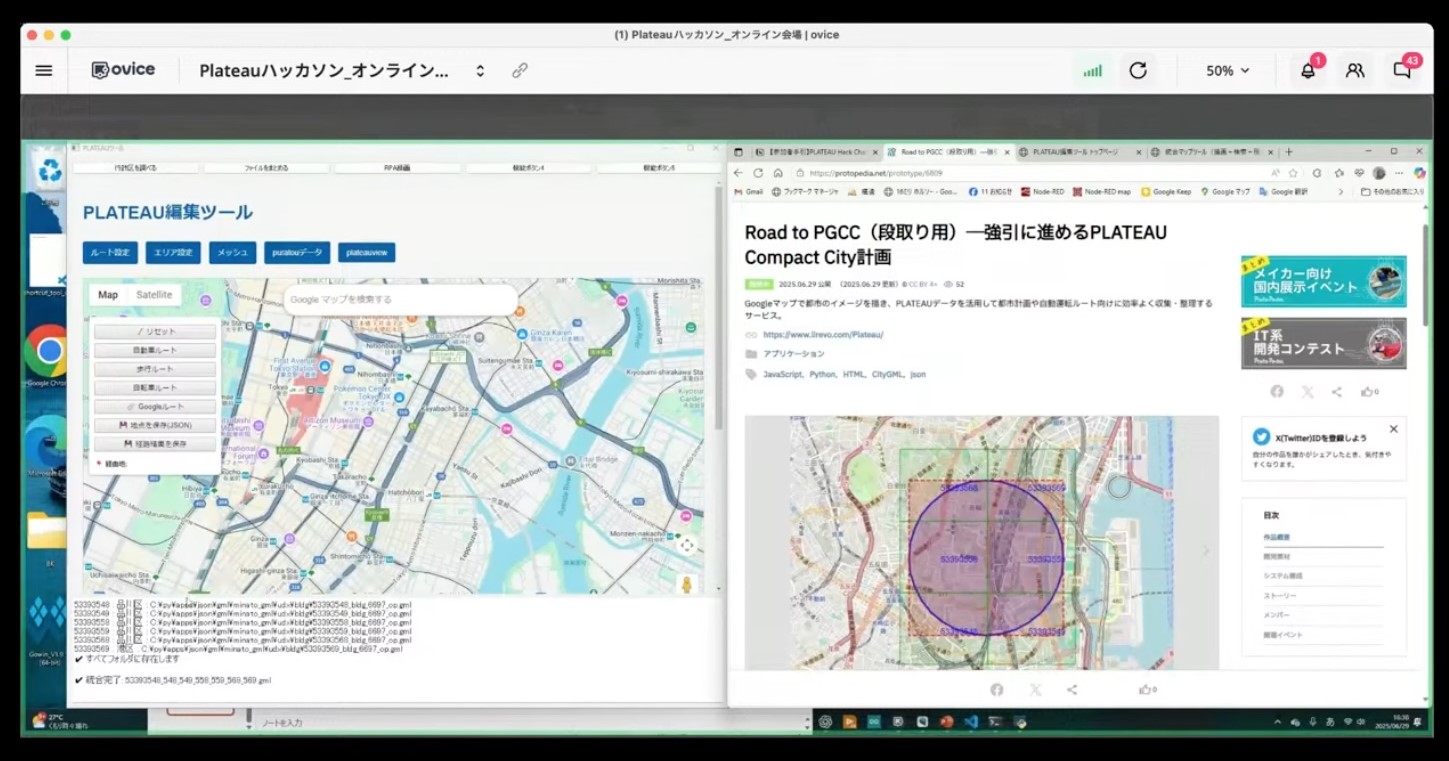
Task: Click the thumbs-up like icon under the title
Action: point(1366,392)
